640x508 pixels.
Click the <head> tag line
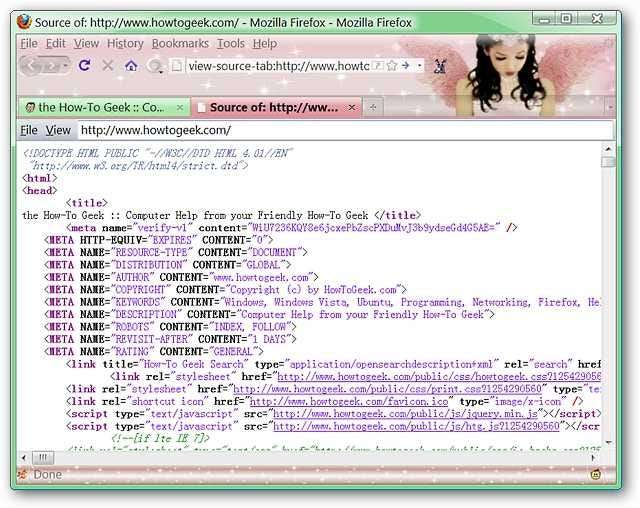(x=40, y=191)
